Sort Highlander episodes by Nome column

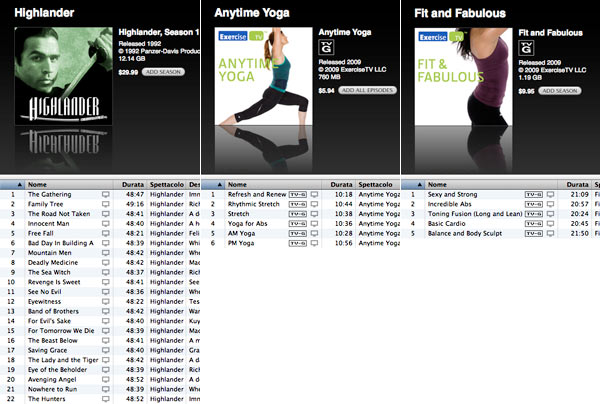click(60, 184)
